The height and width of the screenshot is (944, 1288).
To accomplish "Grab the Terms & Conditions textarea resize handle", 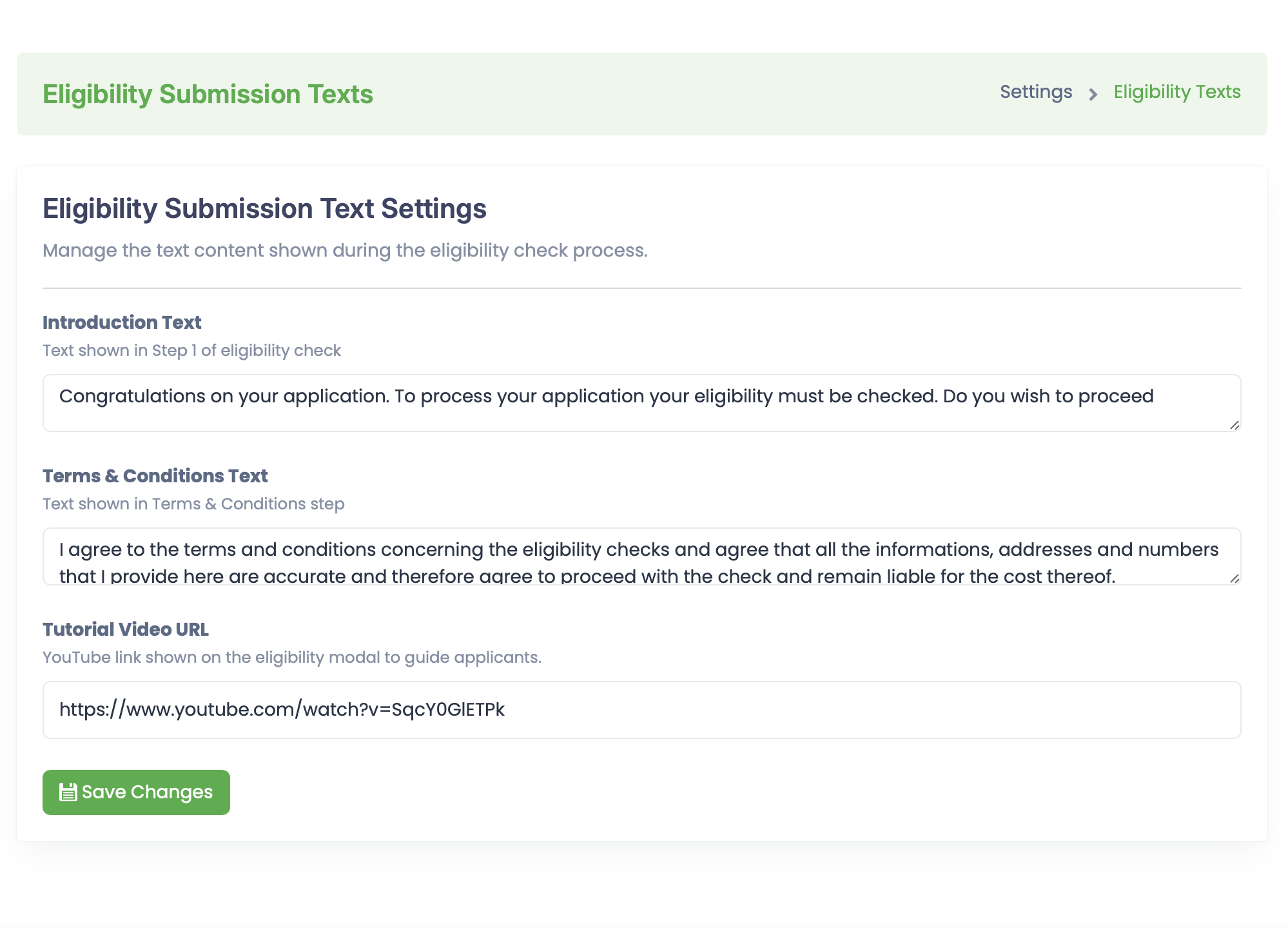I will point(1234,578).
